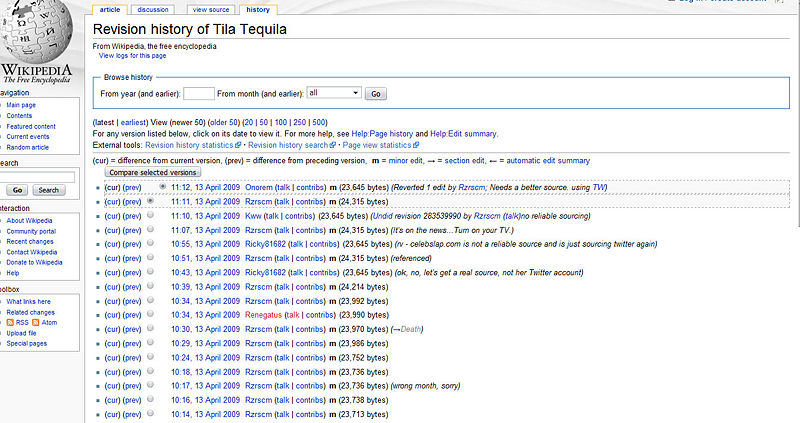The width and height of the screenshot is (800, 423).
Task: Show 500 revisions per page link
Action: point(319,120)
